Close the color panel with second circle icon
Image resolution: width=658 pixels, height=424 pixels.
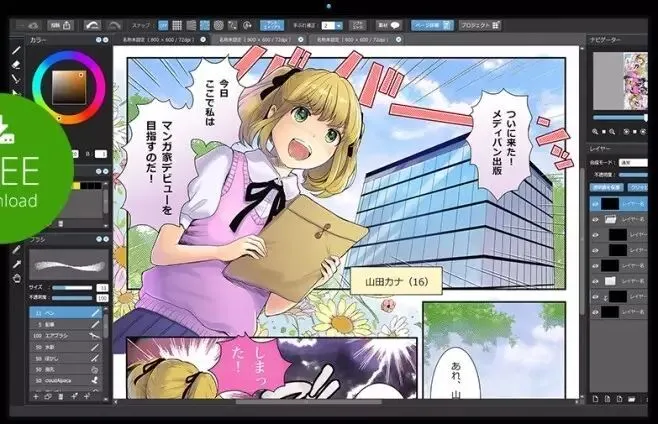click(x=105, y=40)
